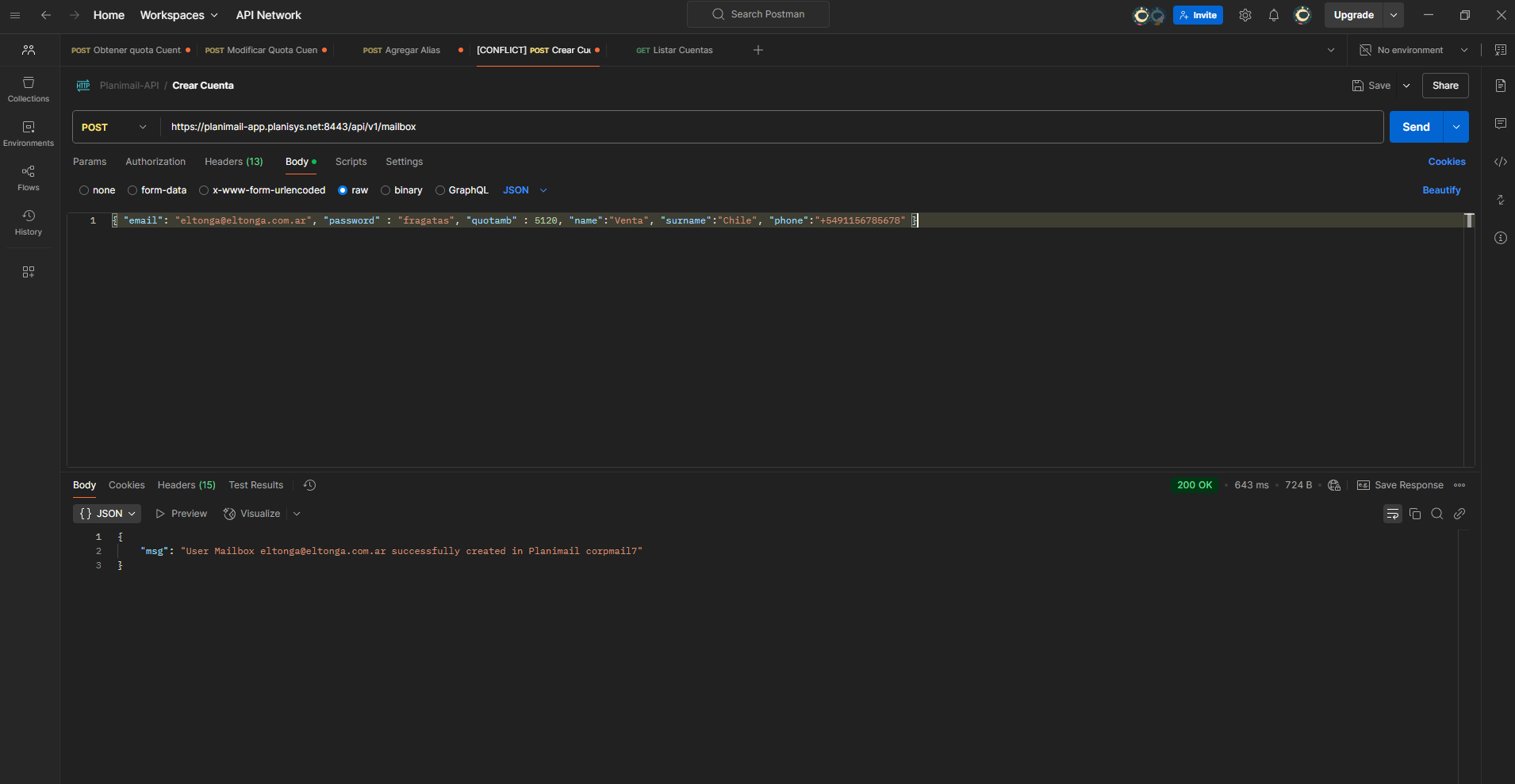Open the workspace team icon
Viewport: 1515px width, 784px height.
29,50
